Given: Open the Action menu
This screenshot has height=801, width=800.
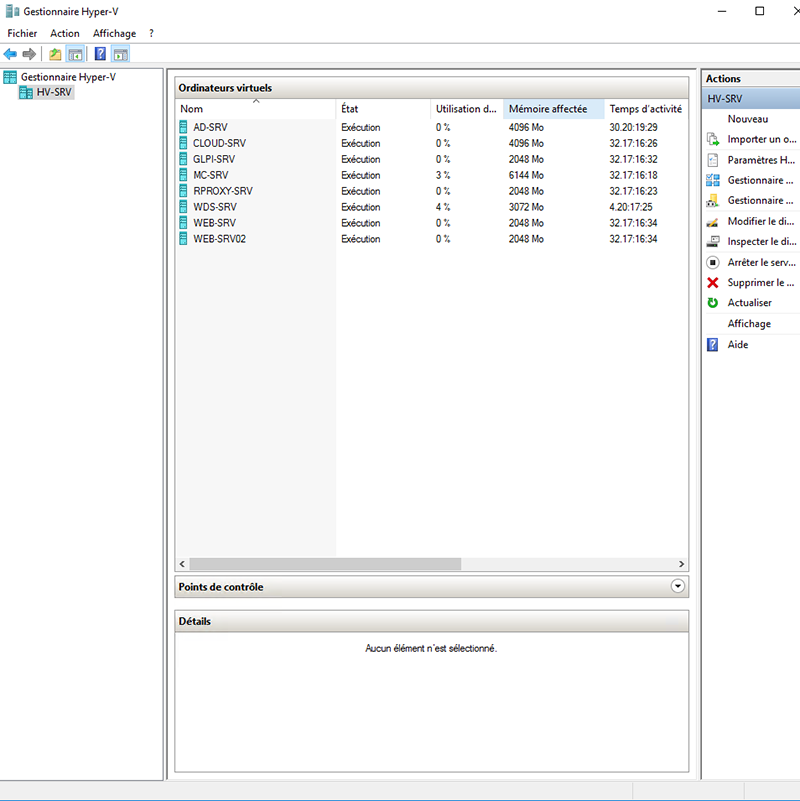Looking at the screenshot, I should pos(65,33).
